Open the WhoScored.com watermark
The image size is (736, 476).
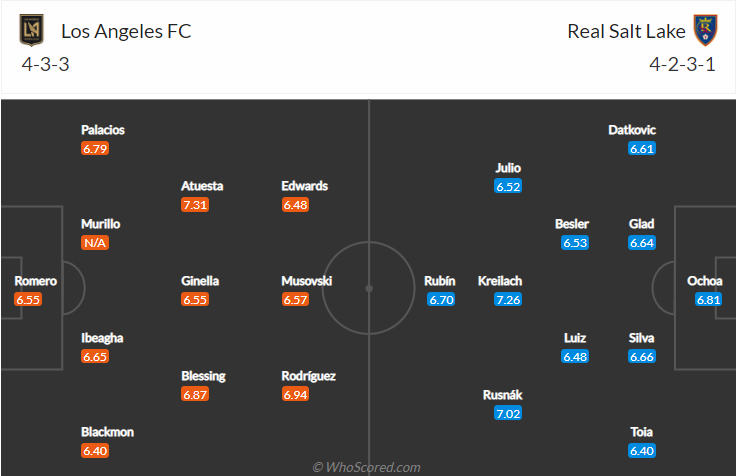pyautogui.click(x=367, y=467)
